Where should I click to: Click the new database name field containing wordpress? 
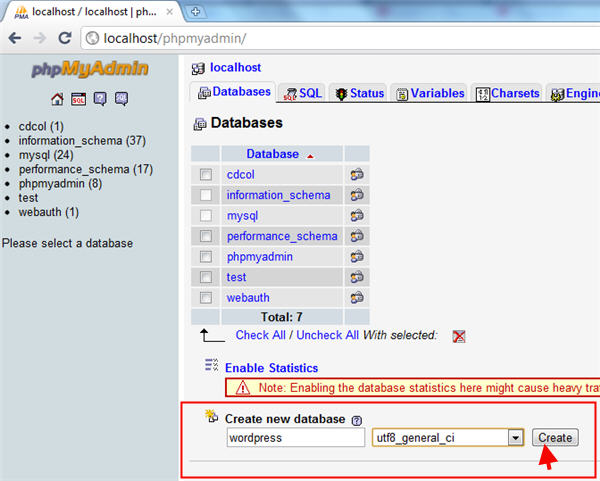tap(296, 437)
